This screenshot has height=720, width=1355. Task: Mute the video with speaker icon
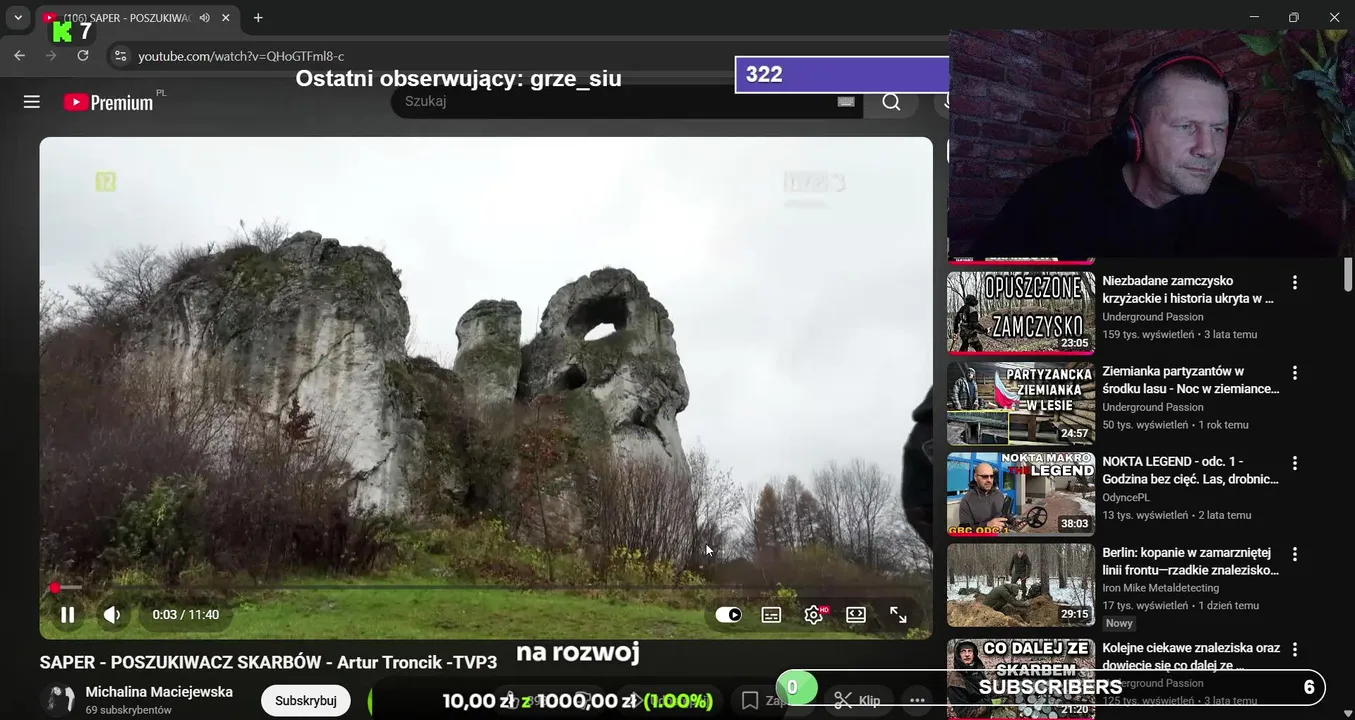[112, 615]
